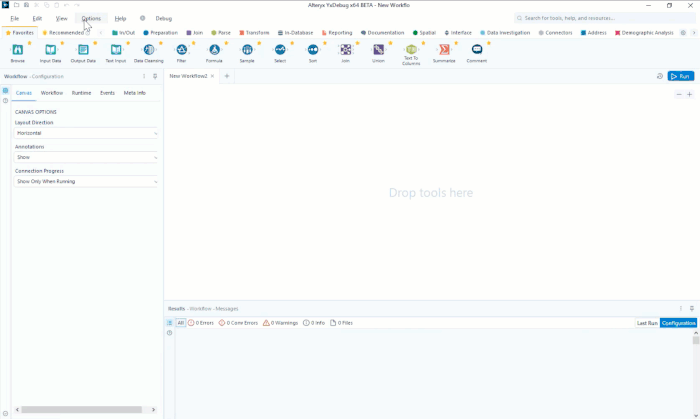This screenshot has height=419, width=700.
Task: Switch Results to Last Run view
Action: coord(647,323)
